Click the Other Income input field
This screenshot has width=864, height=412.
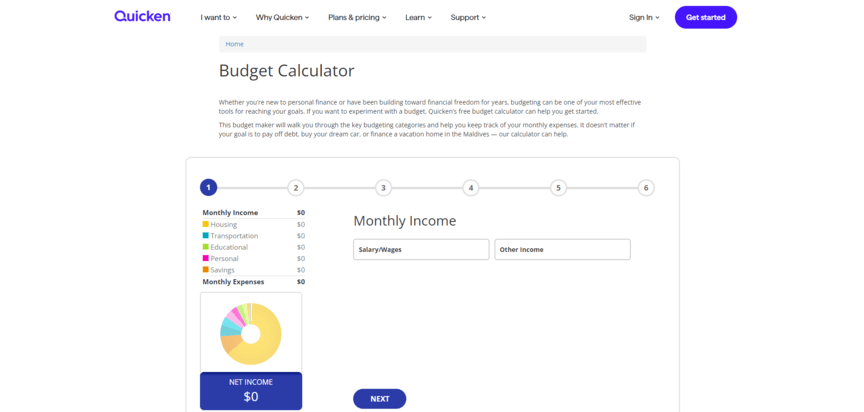pos(563,250)
